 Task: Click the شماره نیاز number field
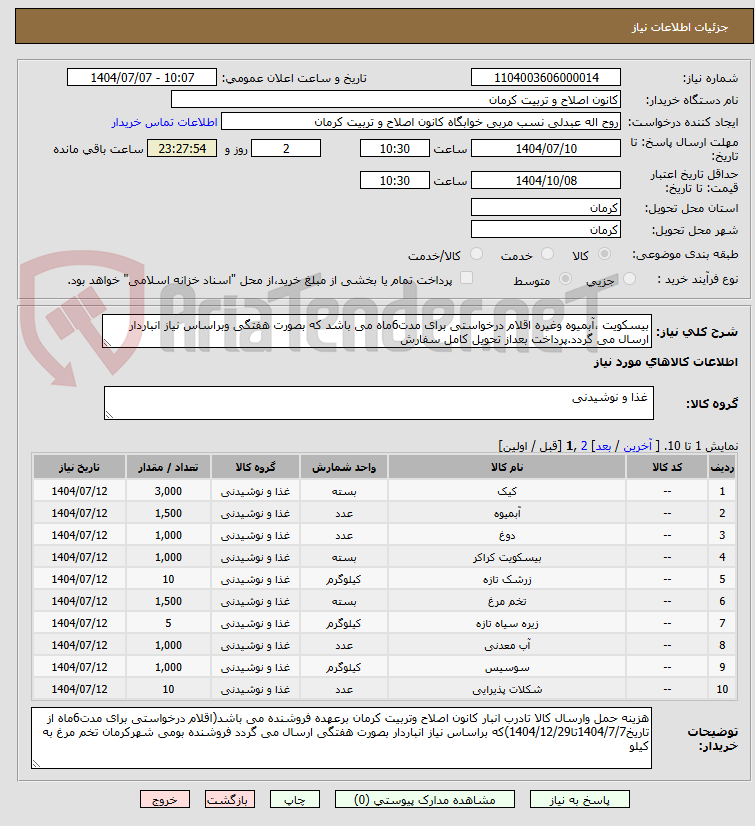pyautogui.click(x=546, y=77)
